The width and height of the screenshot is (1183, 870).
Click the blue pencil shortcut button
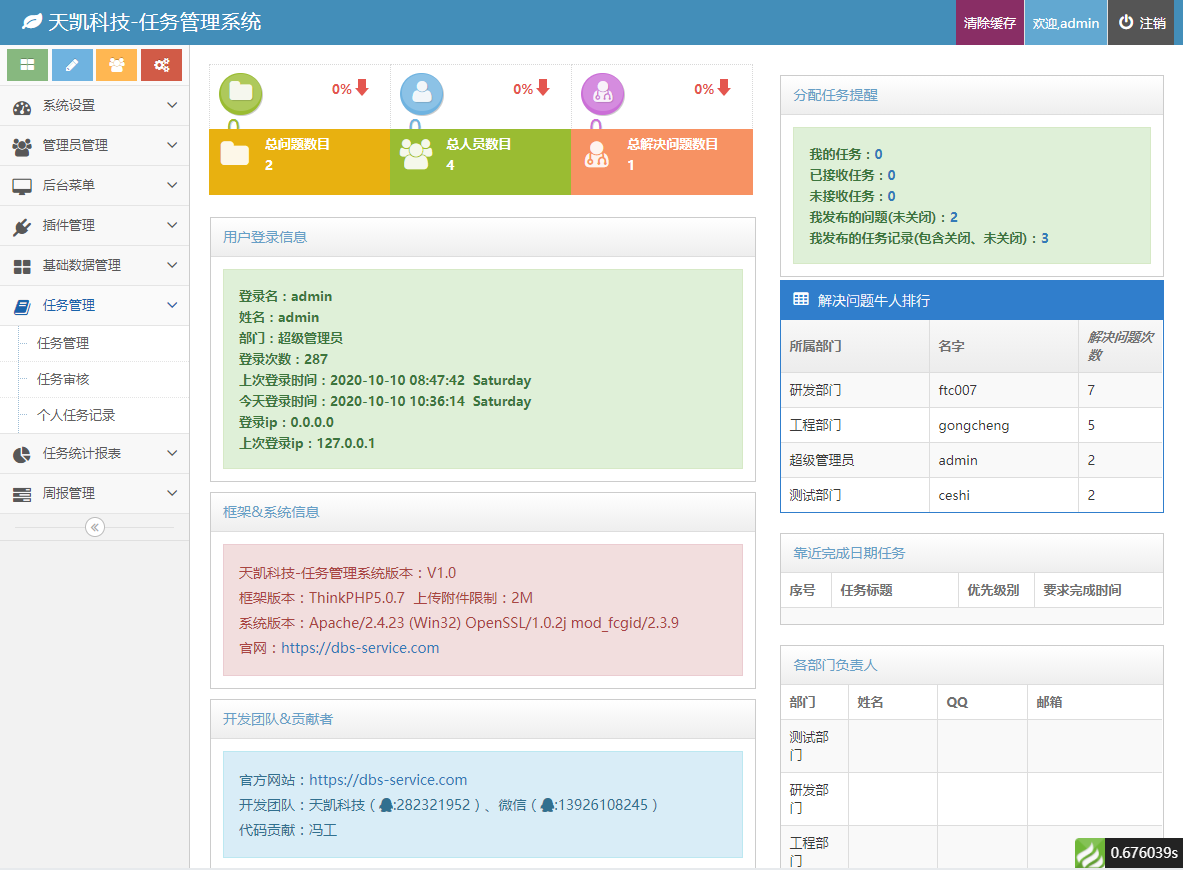[x=72, y=65]
